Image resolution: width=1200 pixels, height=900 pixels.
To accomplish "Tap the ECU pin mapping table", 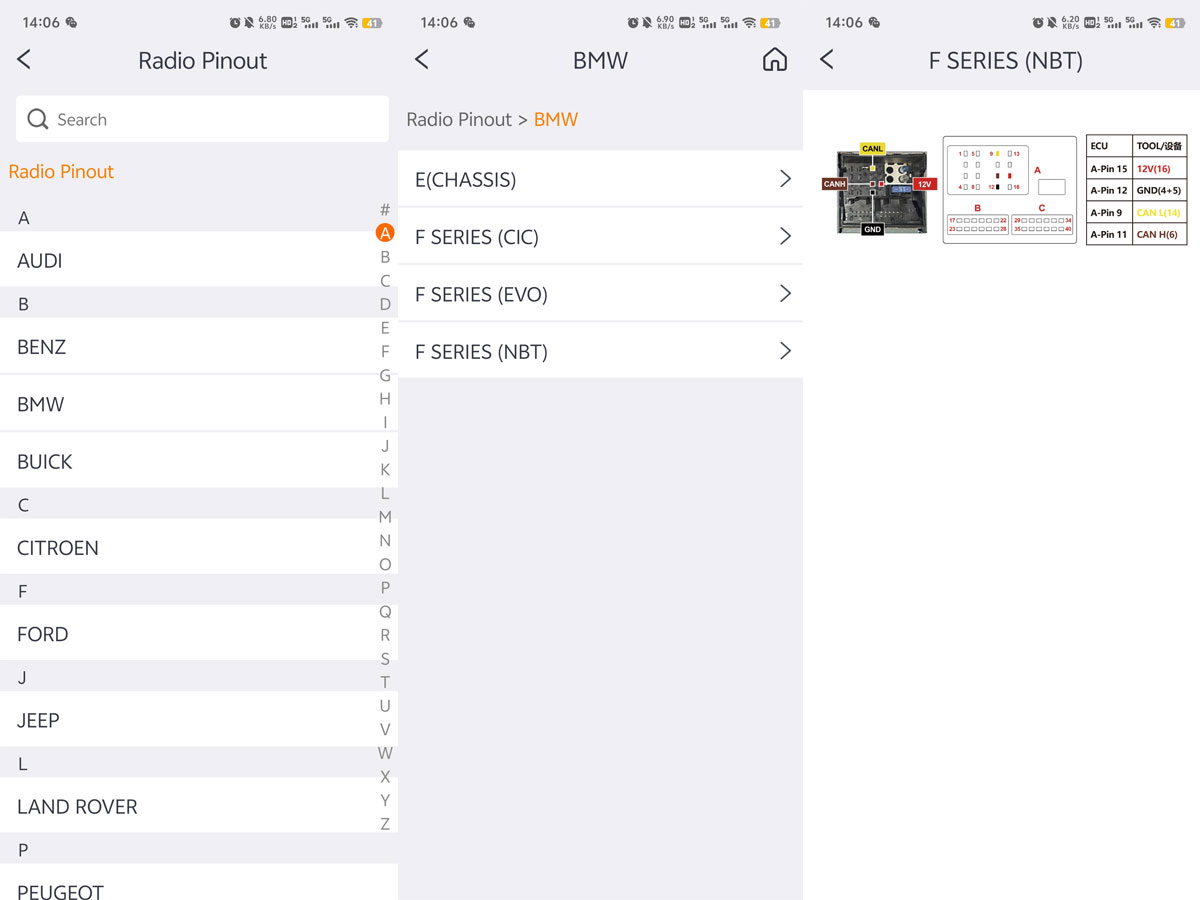I will click(1136, 190).
